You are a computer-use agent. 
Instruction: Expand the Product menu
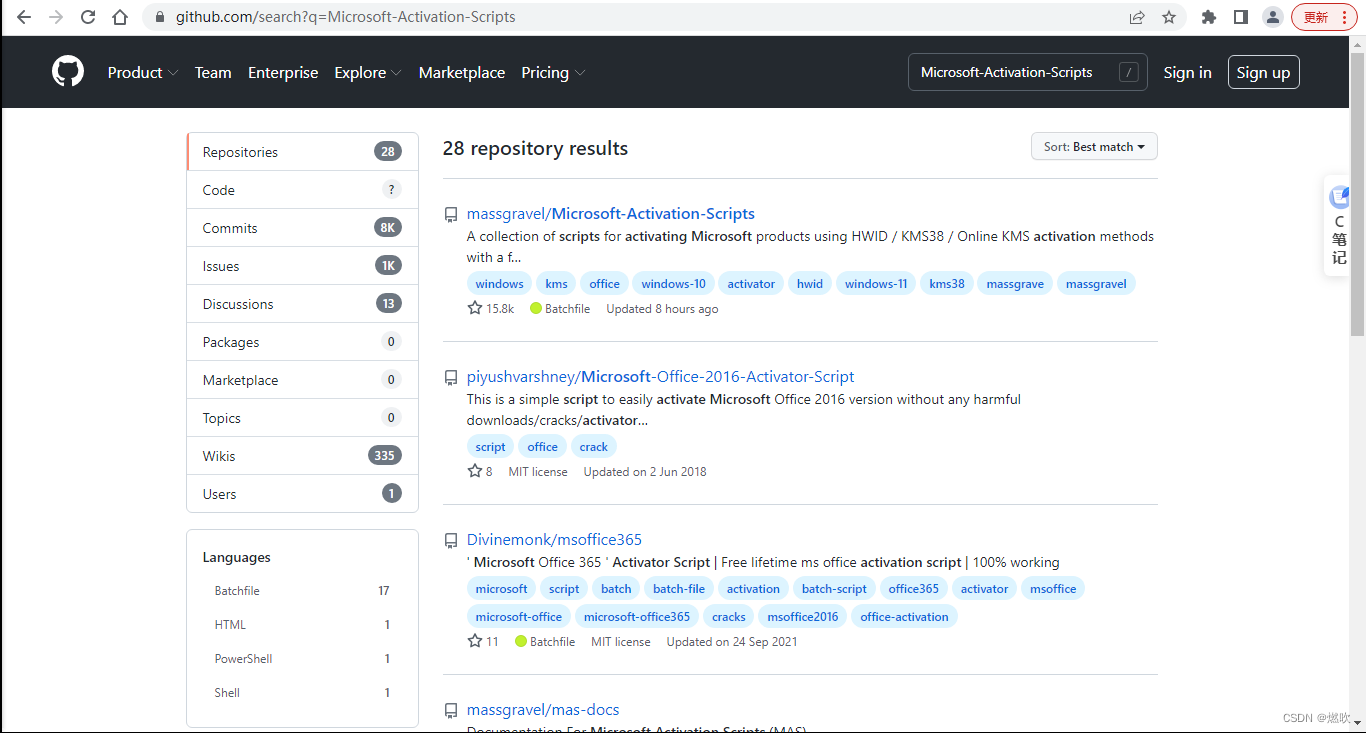pos(143,72)
